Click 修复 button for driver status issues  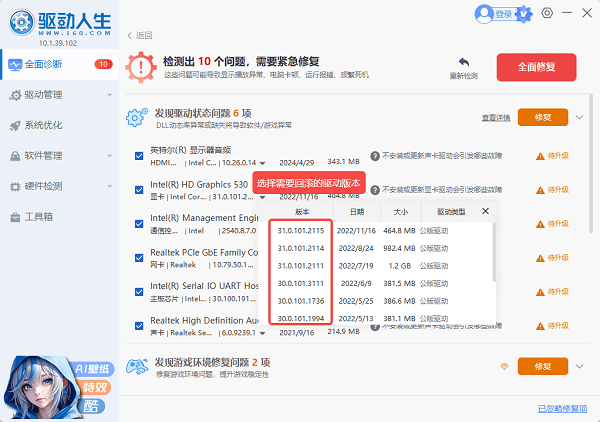click(543, 117)
